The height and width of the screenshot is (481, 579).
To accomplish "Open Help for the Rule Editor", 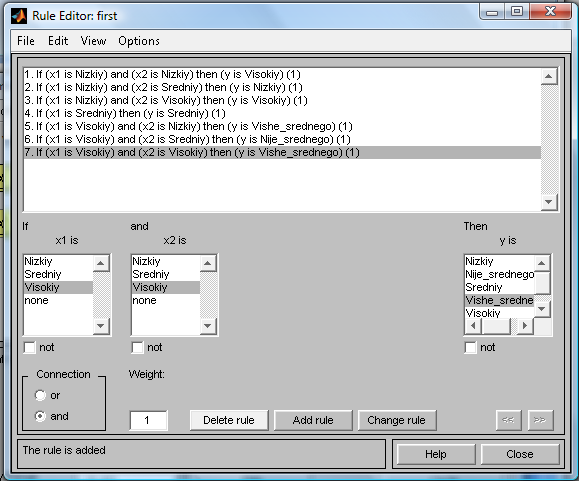I will coord(436,454).
